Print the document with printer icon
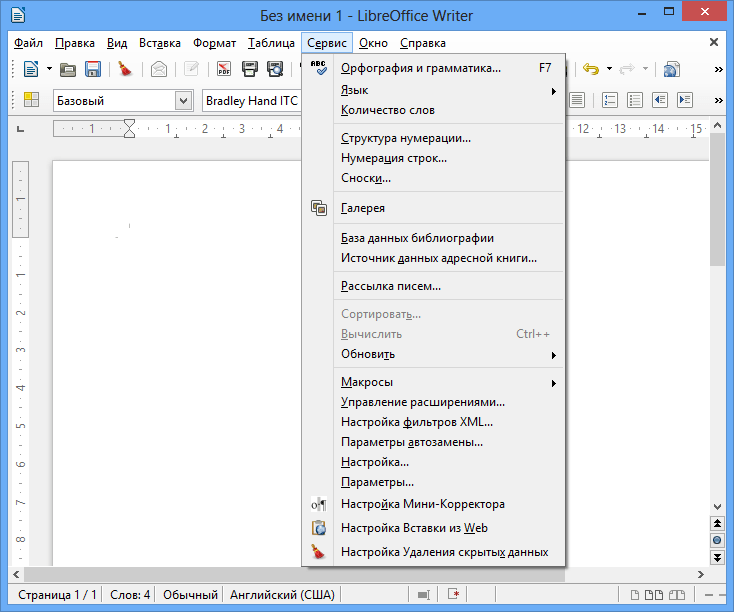Screen dimensions: 734x612 pyautogui.click(x=250, y=69)
